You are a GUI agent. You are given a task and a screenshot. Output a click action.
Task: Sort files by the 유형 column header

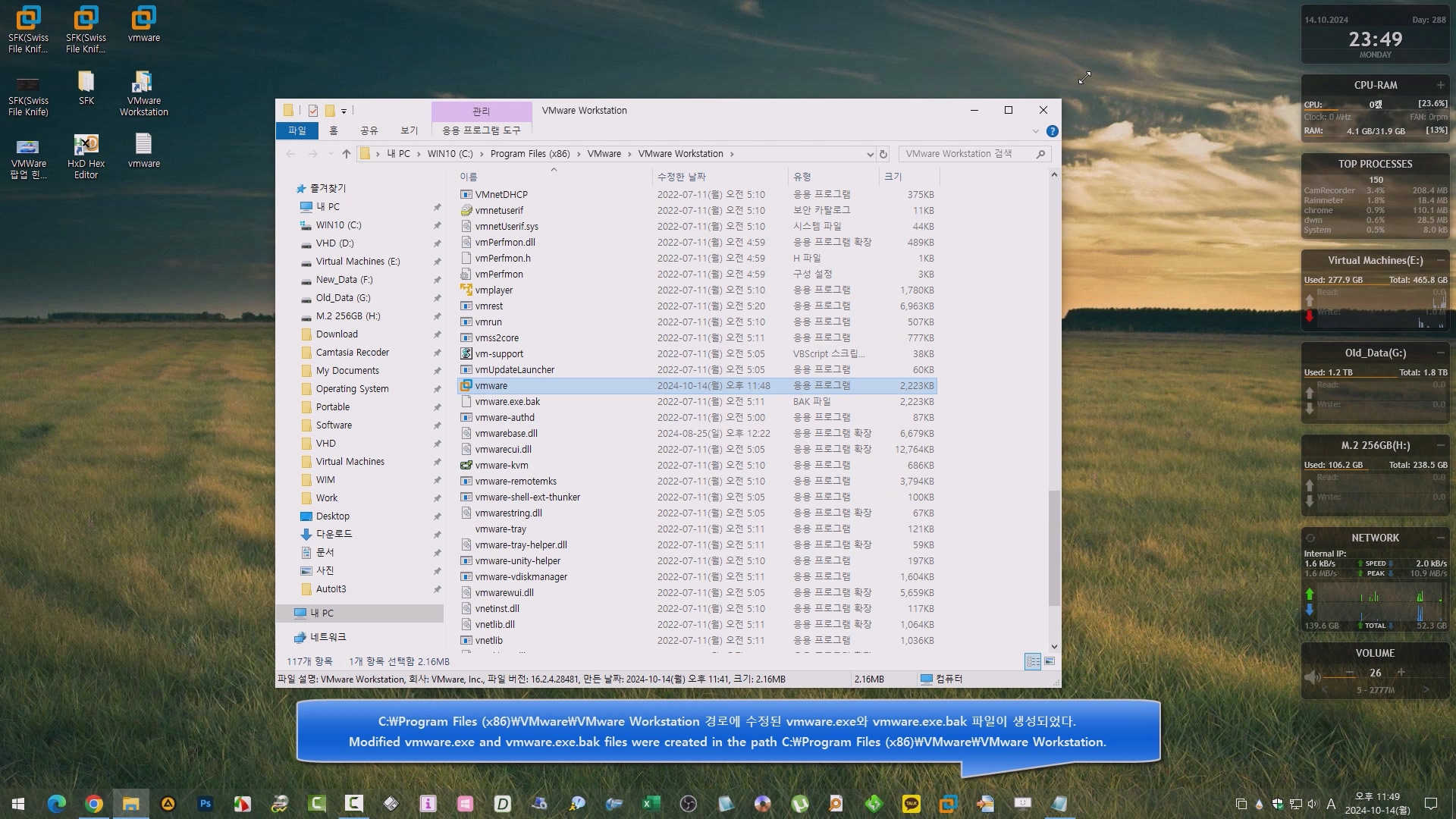pyautogui.click(x=833, y=177)
